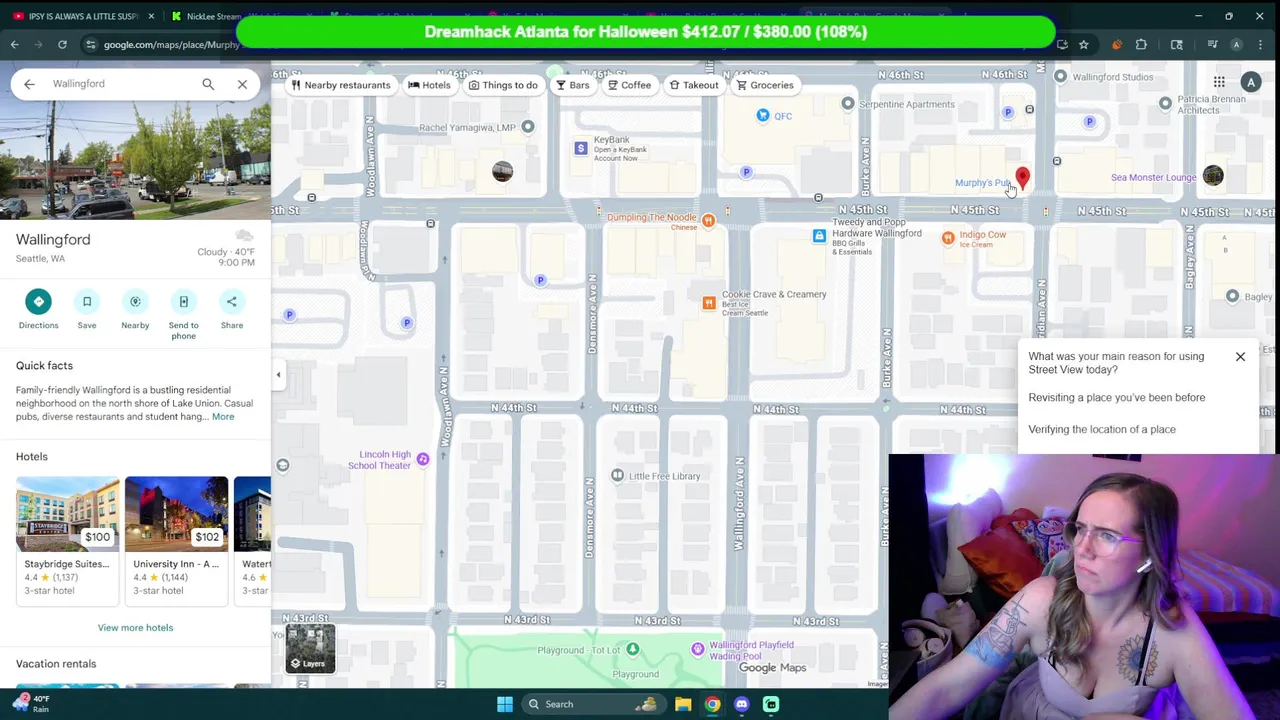Click the Lincoln High School Theater marker
The image size is (1280, 720).
423,459
